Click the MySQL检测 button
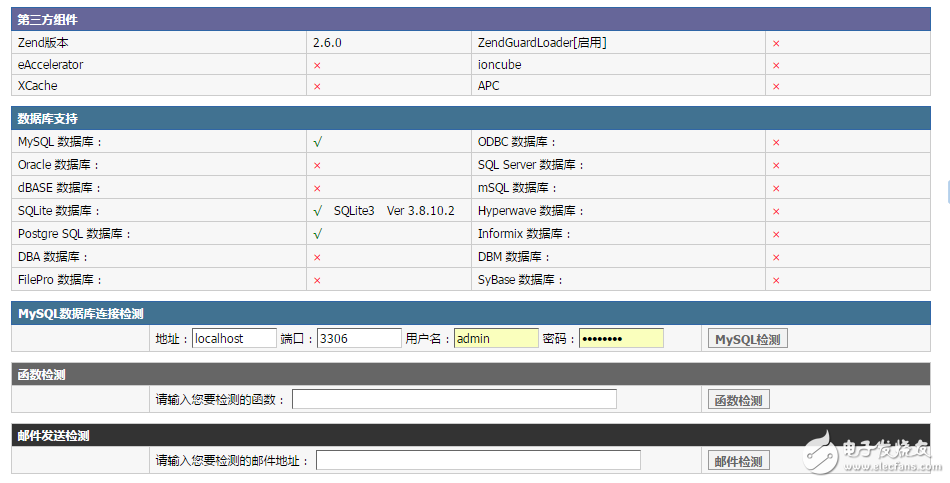 (x=747, y=339)
